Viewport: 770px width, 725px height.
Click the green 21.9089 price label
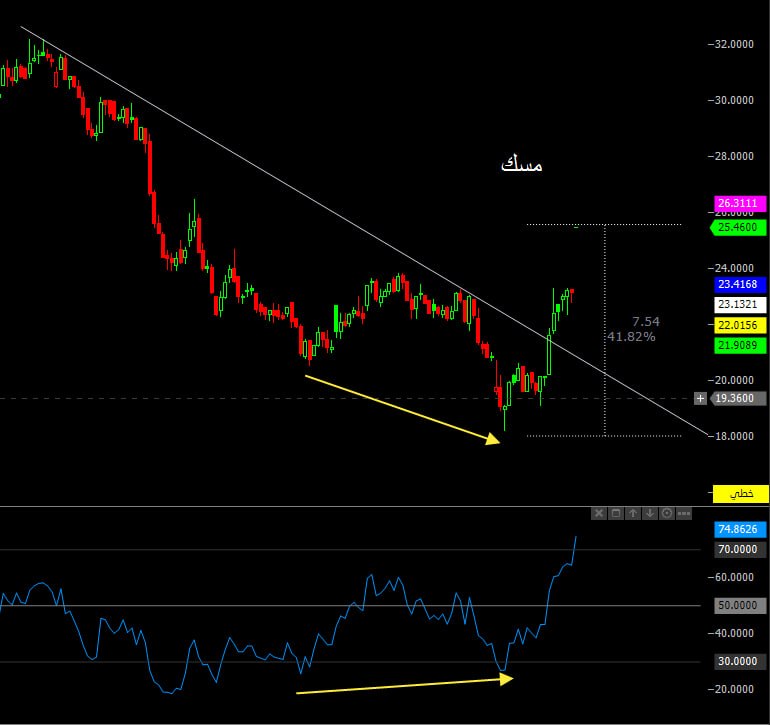coord(740,345)
